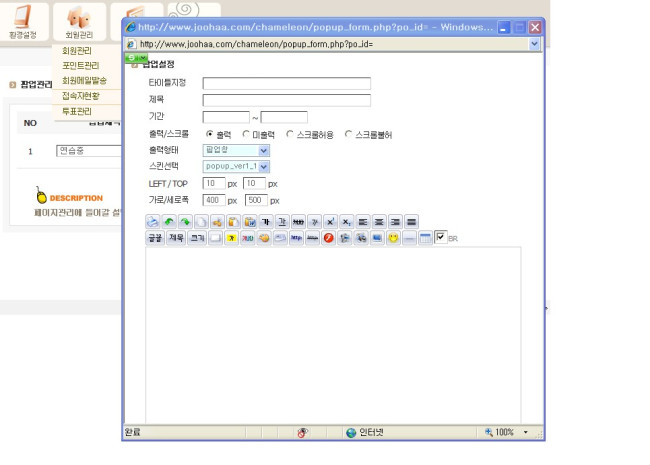The height and width of the screenshot is (465, 650).
Task: Click the paste-from-Word clipboard icon
Action: pos(250,222)
